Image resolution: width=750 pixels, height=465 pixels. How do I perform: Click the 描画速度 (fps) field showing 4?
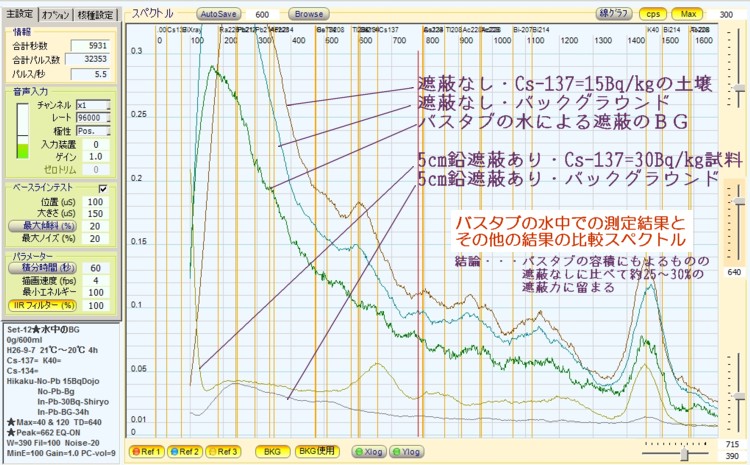[96, 280]
